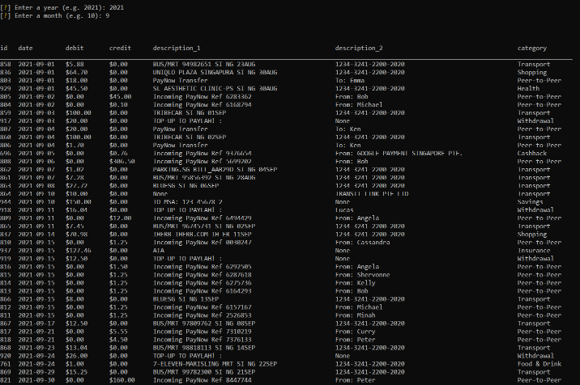
Task: Select the 'Enter a year' prompt line
Action: point(62,7)
